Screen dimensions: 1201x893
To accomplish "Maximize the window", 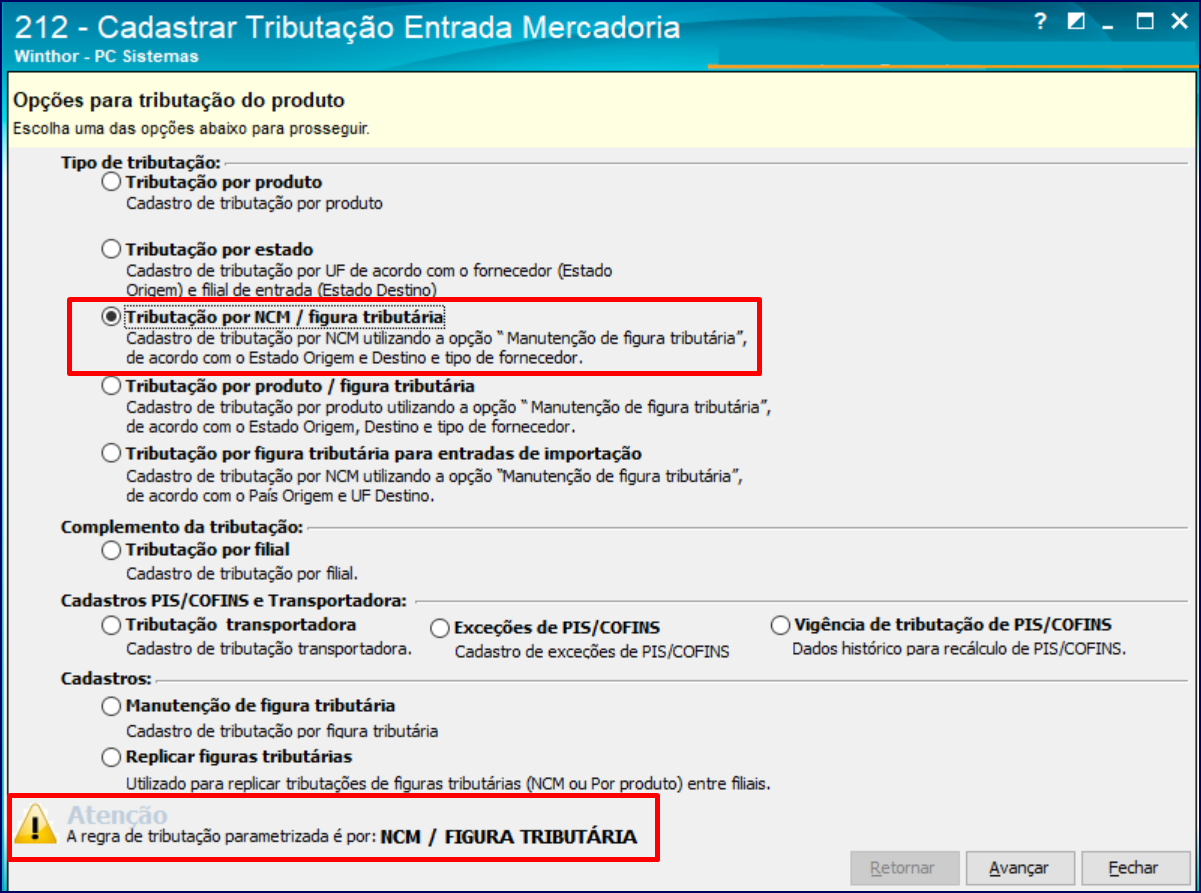I will (x=1145, y=22).
